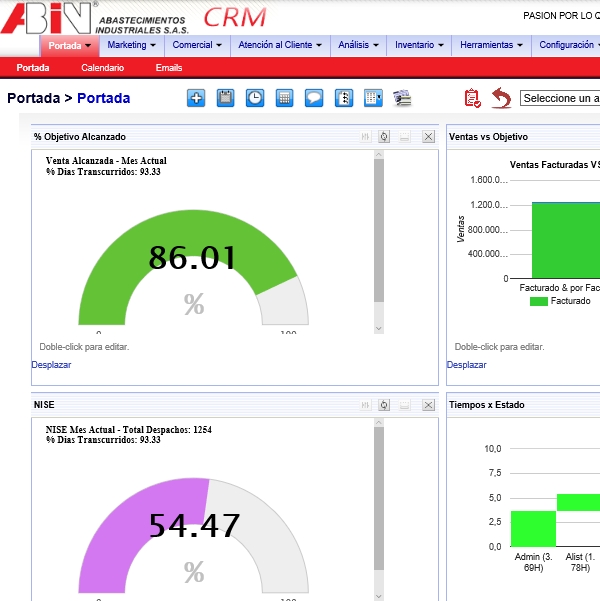Click the 54.47 gauge value
Screen dimensions: 600x601
(x=194, y=525)
